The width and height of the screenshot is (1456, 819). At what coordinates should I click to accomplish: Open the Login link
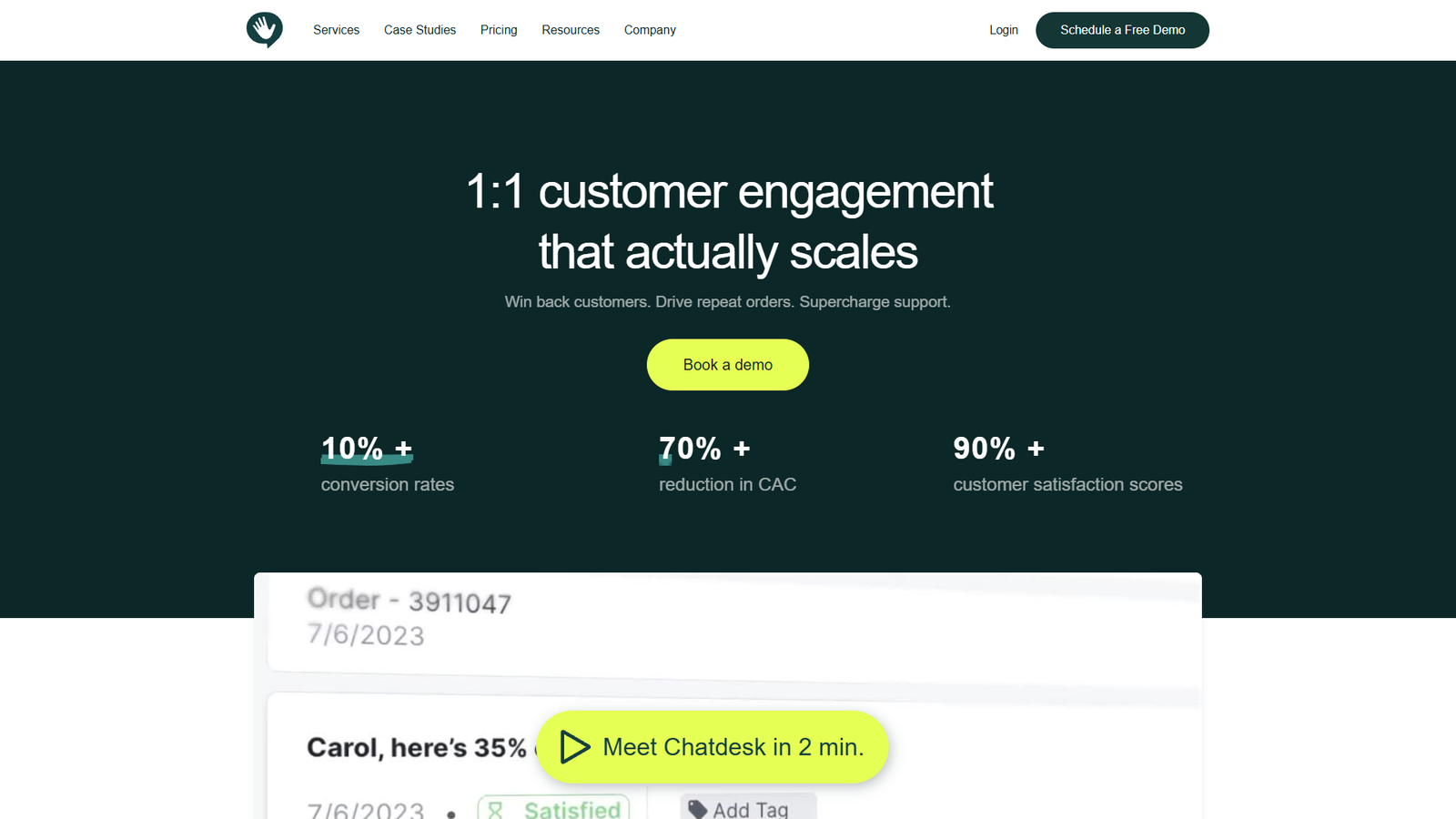point(1003,30)
